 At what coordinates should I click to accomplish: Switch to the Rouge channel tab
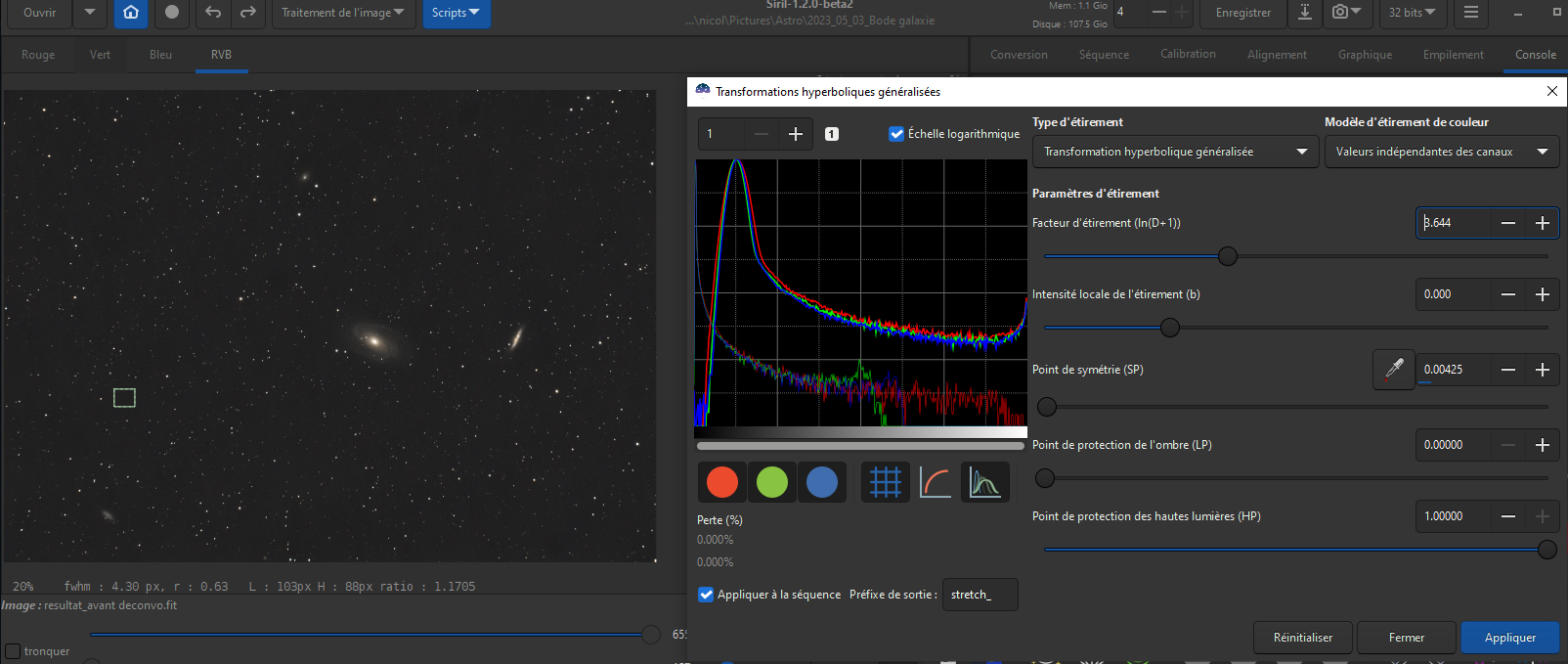click(x=38, y=55)
